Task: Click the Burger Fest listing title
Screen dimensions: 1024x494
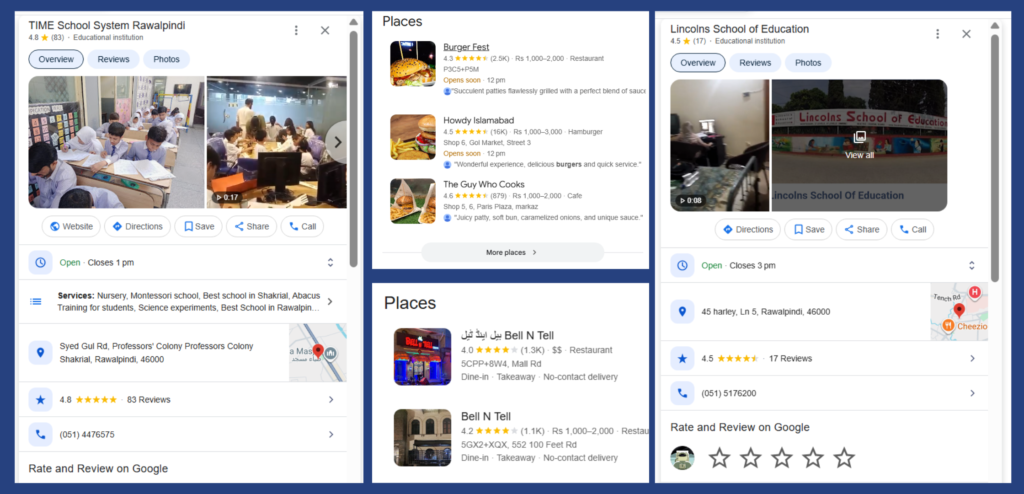Action: click(x=466, y=47)
